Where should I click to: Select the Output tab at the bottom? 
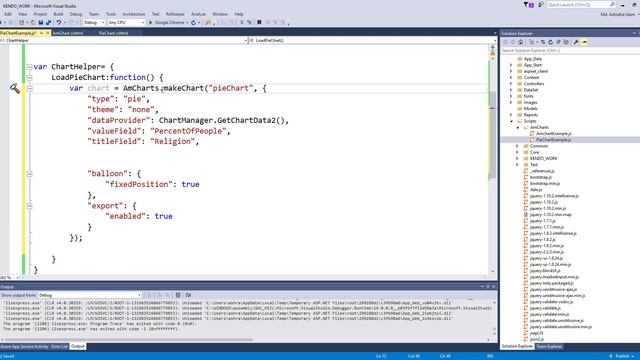click(78, 347)
